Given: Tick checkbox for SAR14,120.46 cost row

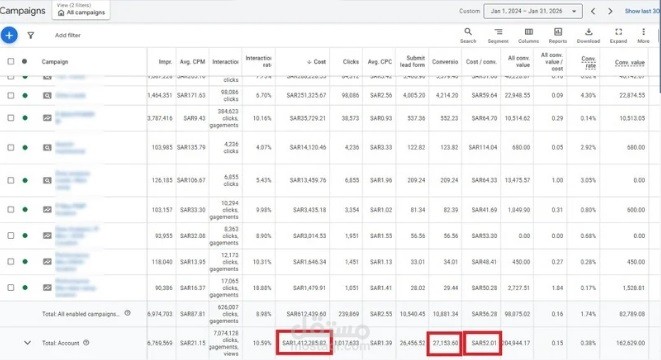Looking at the screenshot, I should click(11, 148).
